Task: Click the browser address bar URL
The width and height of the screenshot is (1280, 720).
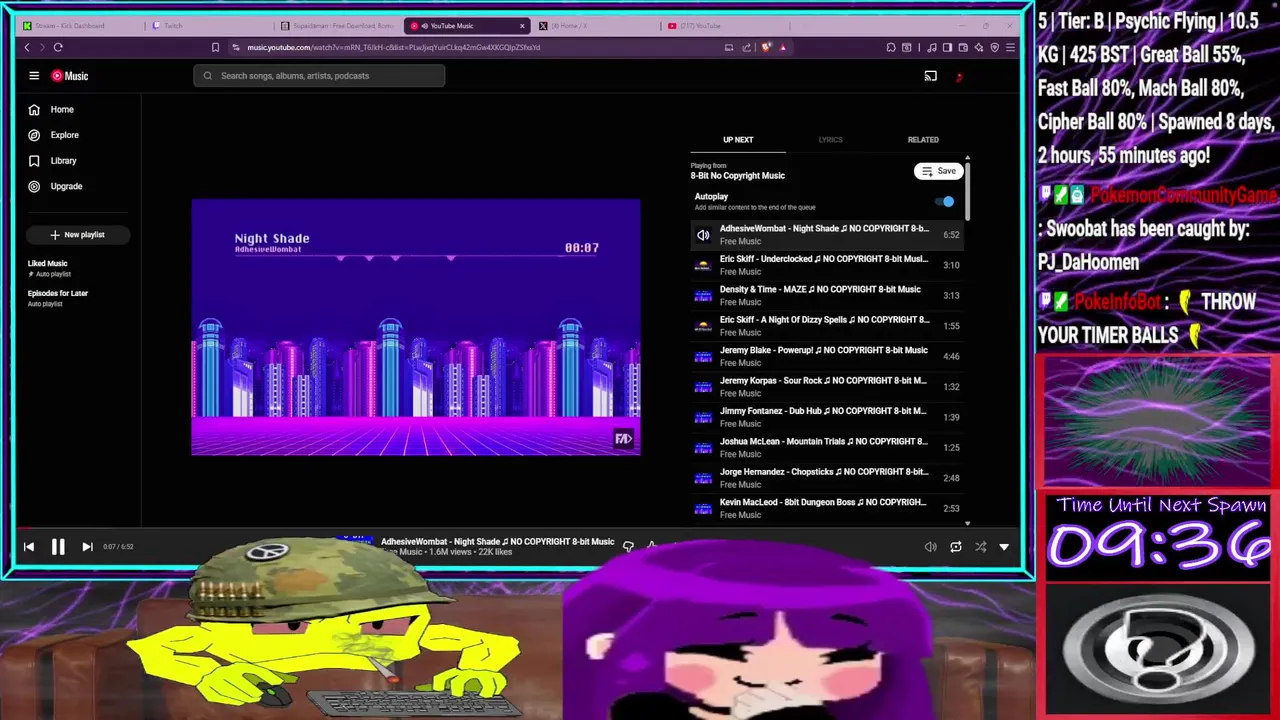Action: click(x=394, y=47)
